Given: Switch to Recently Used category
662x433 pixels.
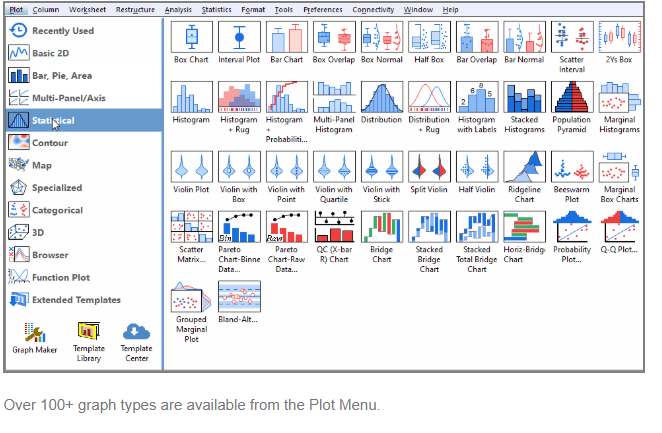Looking at the screenshot, I should pos(84,31).
